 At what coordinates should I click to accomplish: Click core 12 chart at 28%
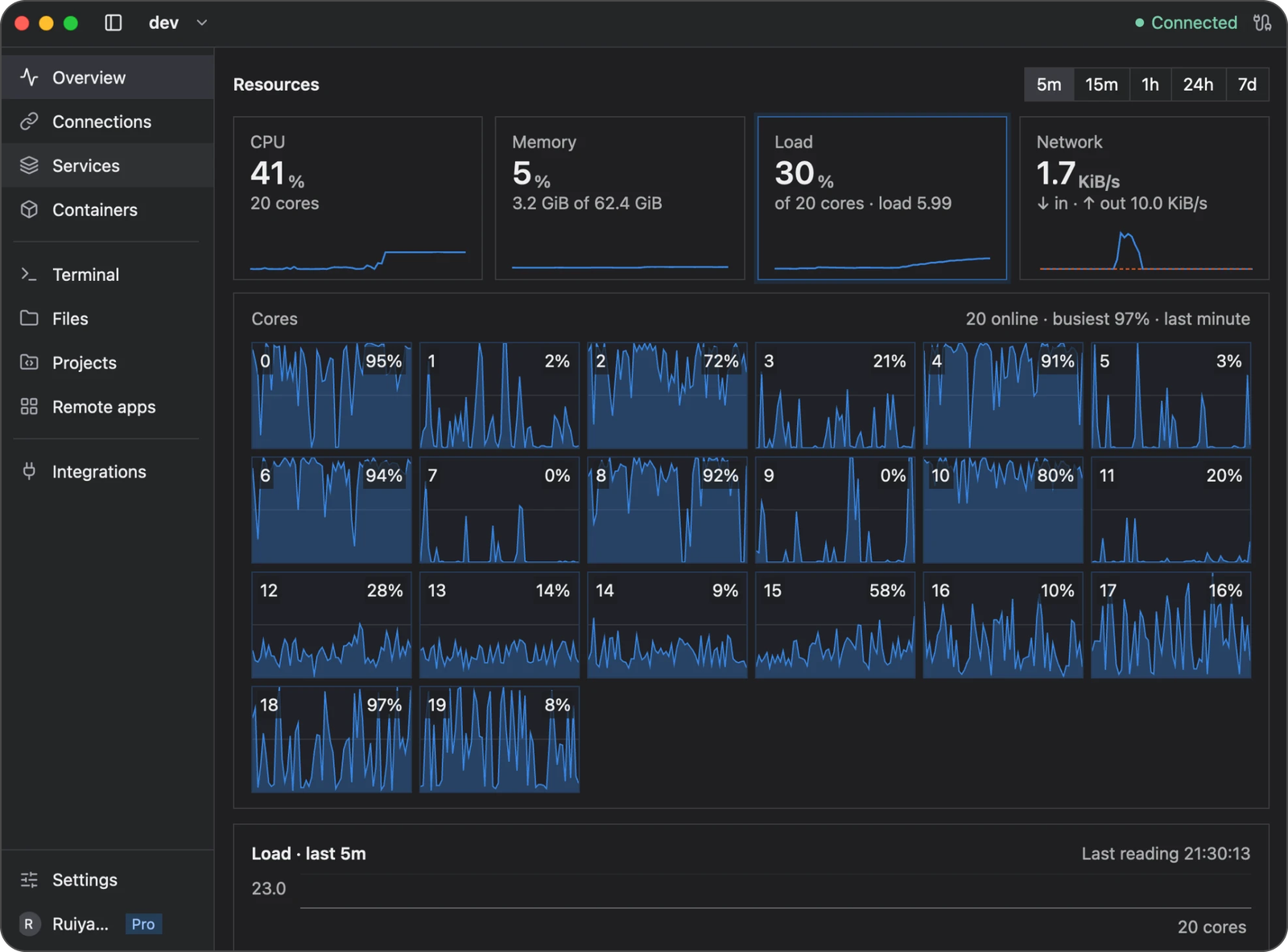pos(331,625)
